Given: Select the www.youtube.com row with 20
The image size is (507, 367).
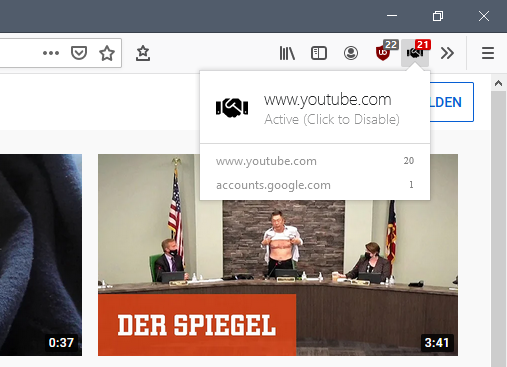Looking at the screenshot, I should [315, 161].
